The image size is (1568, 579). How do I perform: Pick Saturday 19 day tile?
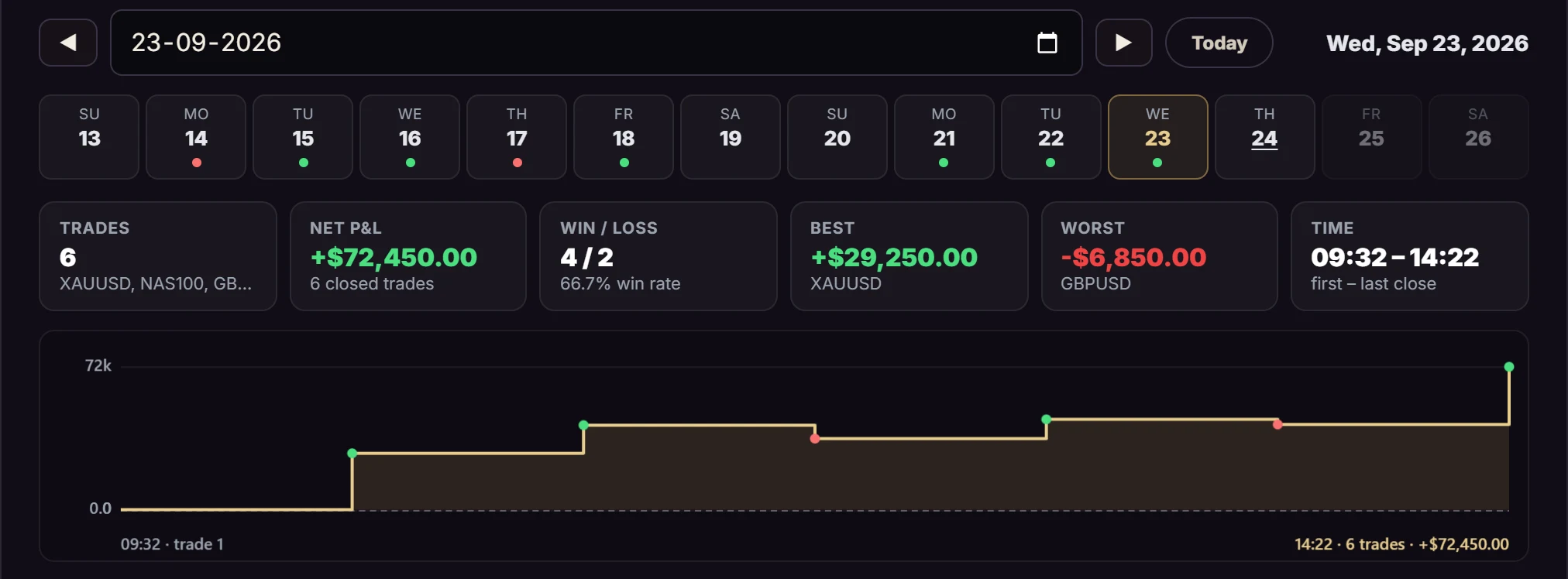pos(731,137)
